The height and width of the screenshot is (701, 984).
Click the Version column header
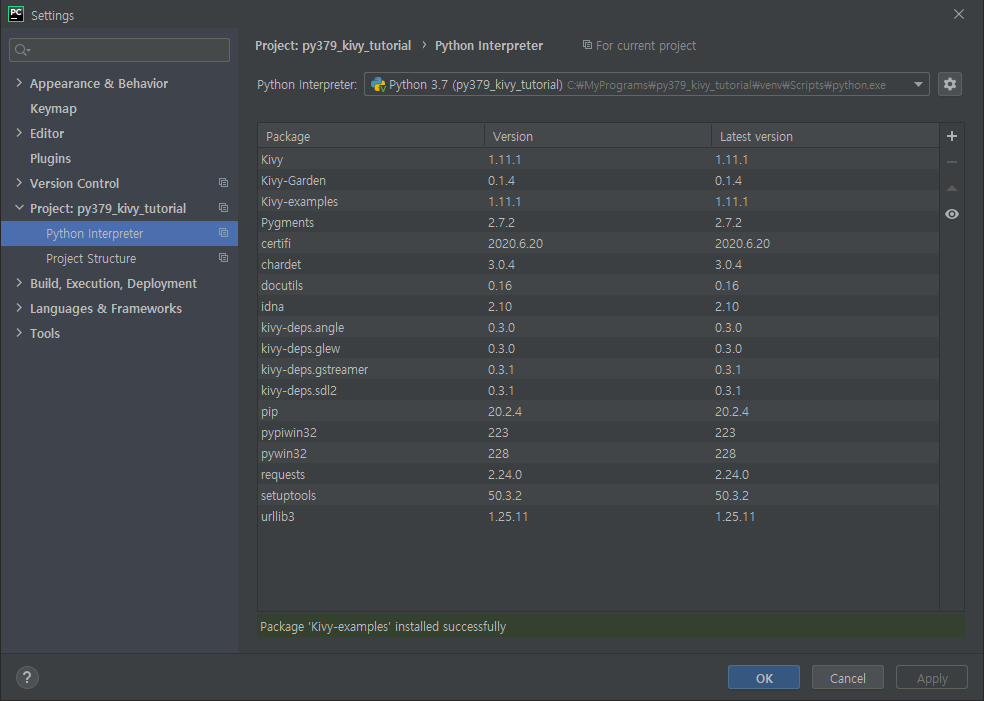[598, 136]
